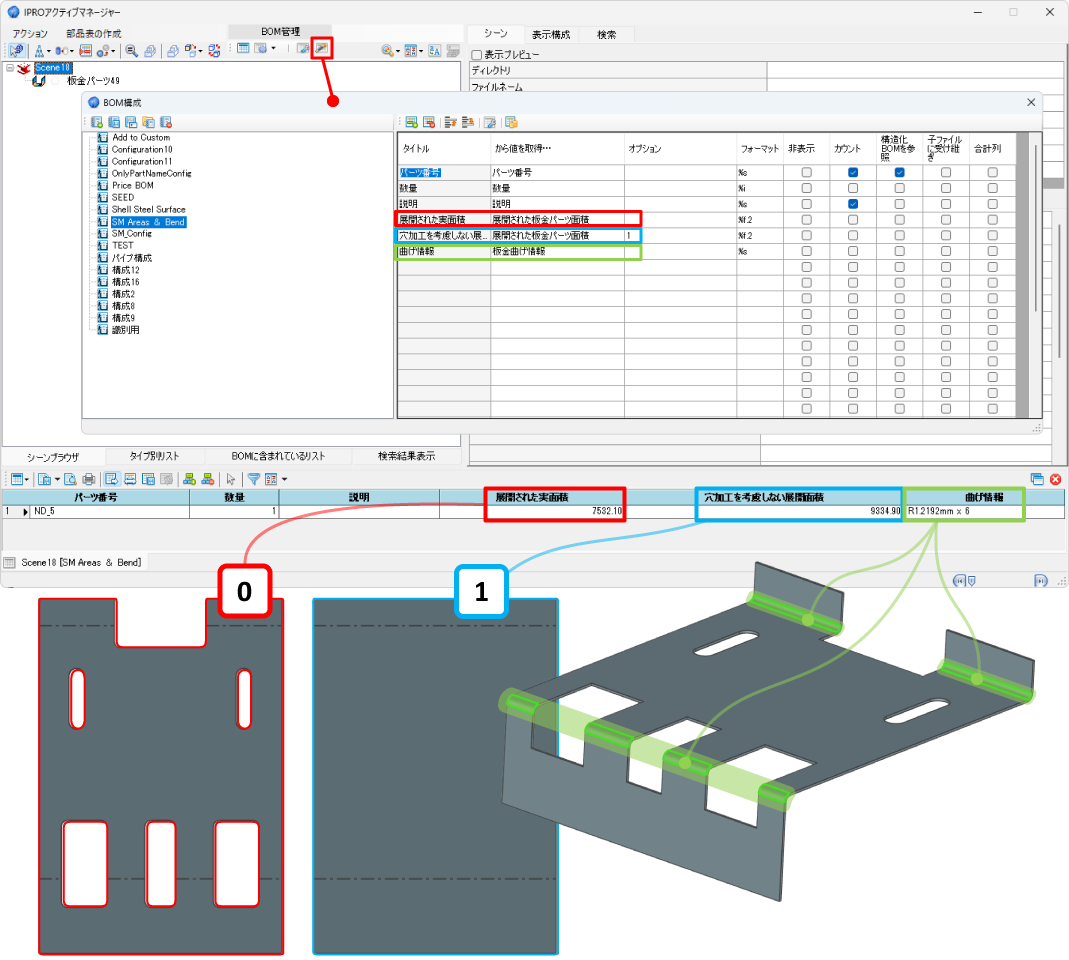The height and width of the screenshot is (960, 1069).
Task: Check 子ファイルに受け継ぎ checkbox for パーツ番号 row
Action: coord(946,172)
